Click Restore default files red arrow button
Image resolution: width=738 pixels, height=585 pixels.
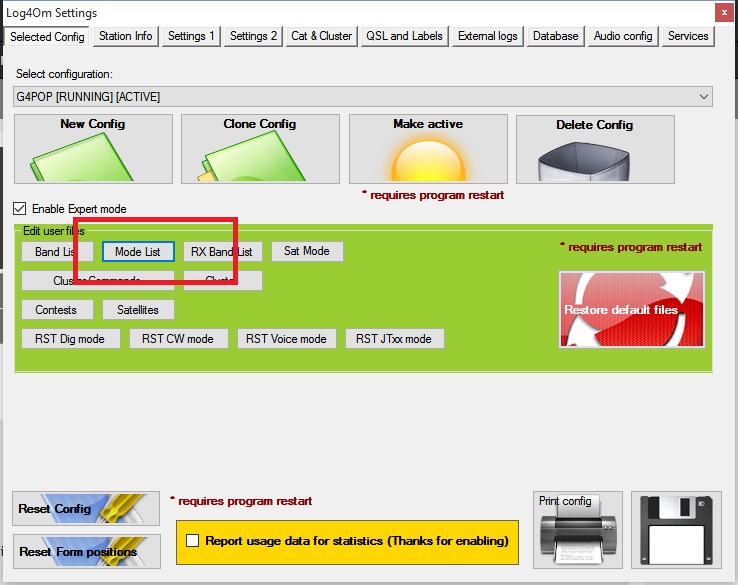tap(632, 309)
